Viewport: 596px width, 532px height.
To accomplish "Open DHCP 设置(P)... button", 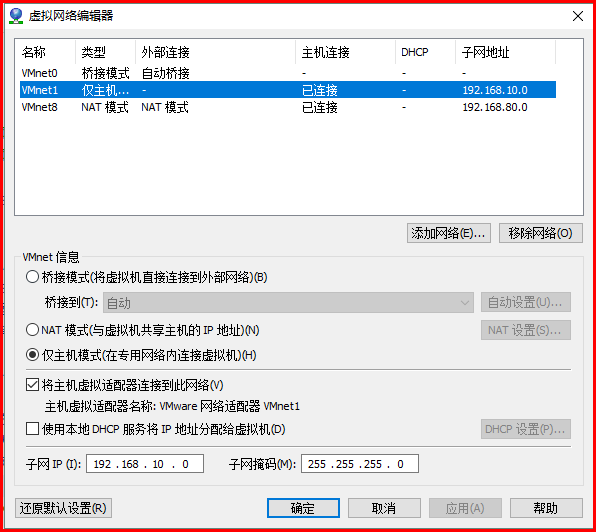I will point(526,429).
